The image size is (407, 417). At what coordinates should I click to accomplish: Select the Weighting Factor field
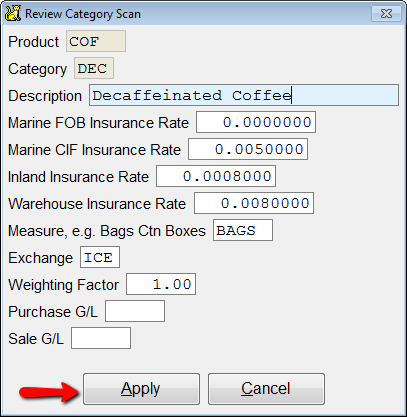point(161,284)
